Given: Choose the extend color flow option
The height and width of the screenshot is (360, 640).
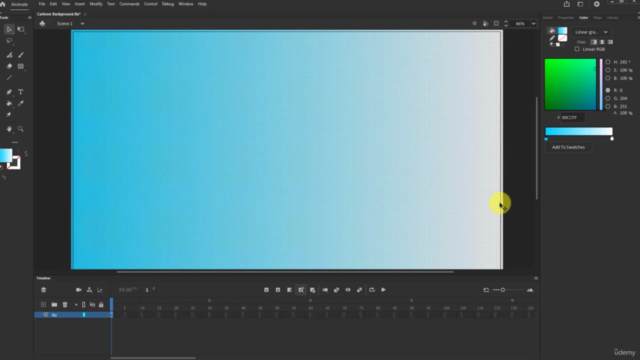Looking at the screenshot, I should [594, 42].
